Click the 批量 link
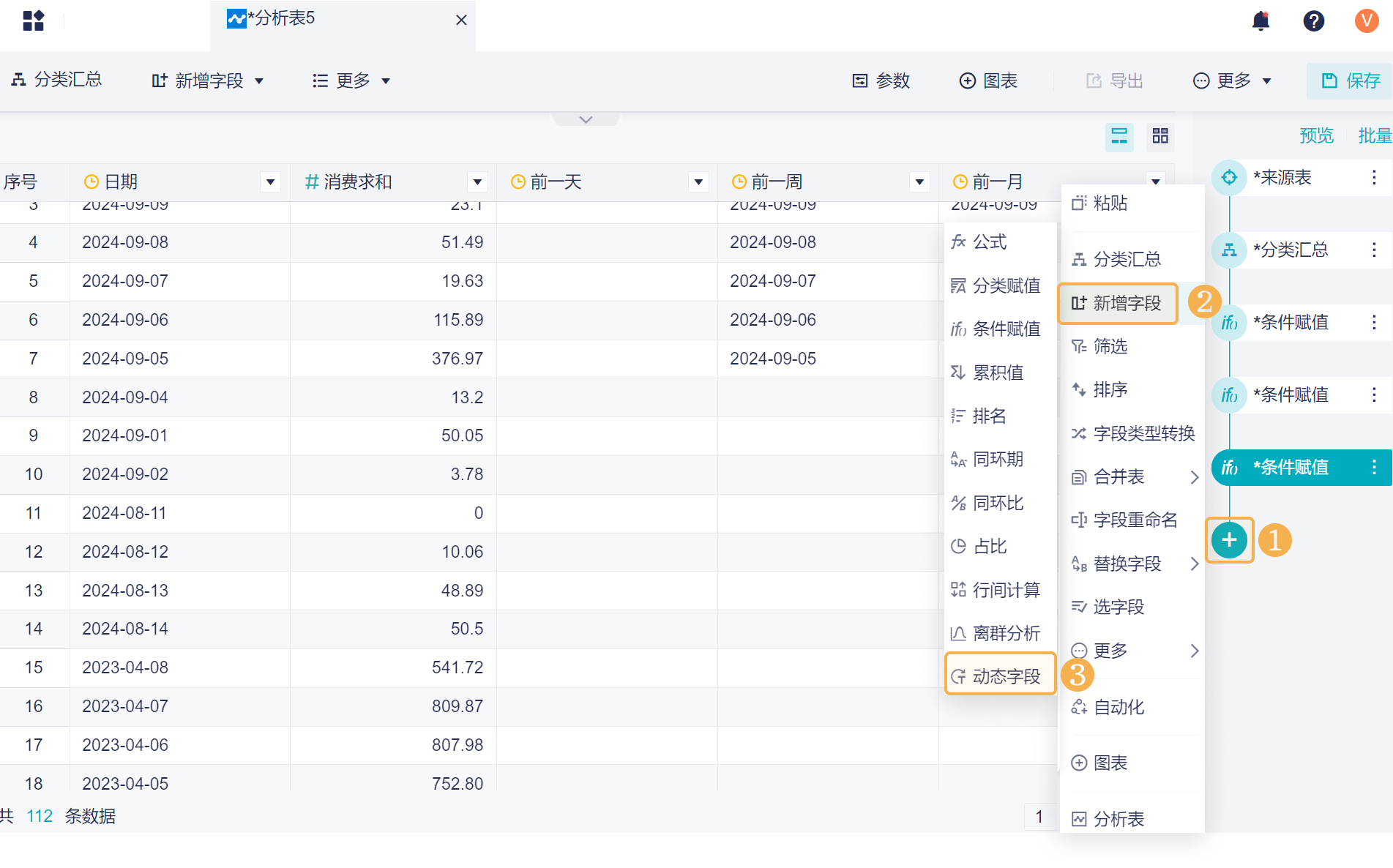 1375,135
